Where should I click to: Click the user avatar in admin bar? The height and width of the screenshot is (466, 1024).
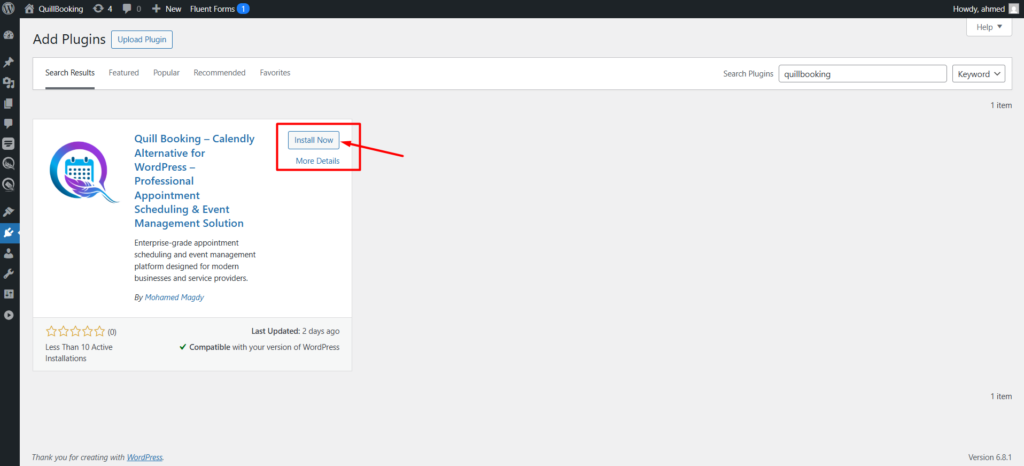[1014, 9]
